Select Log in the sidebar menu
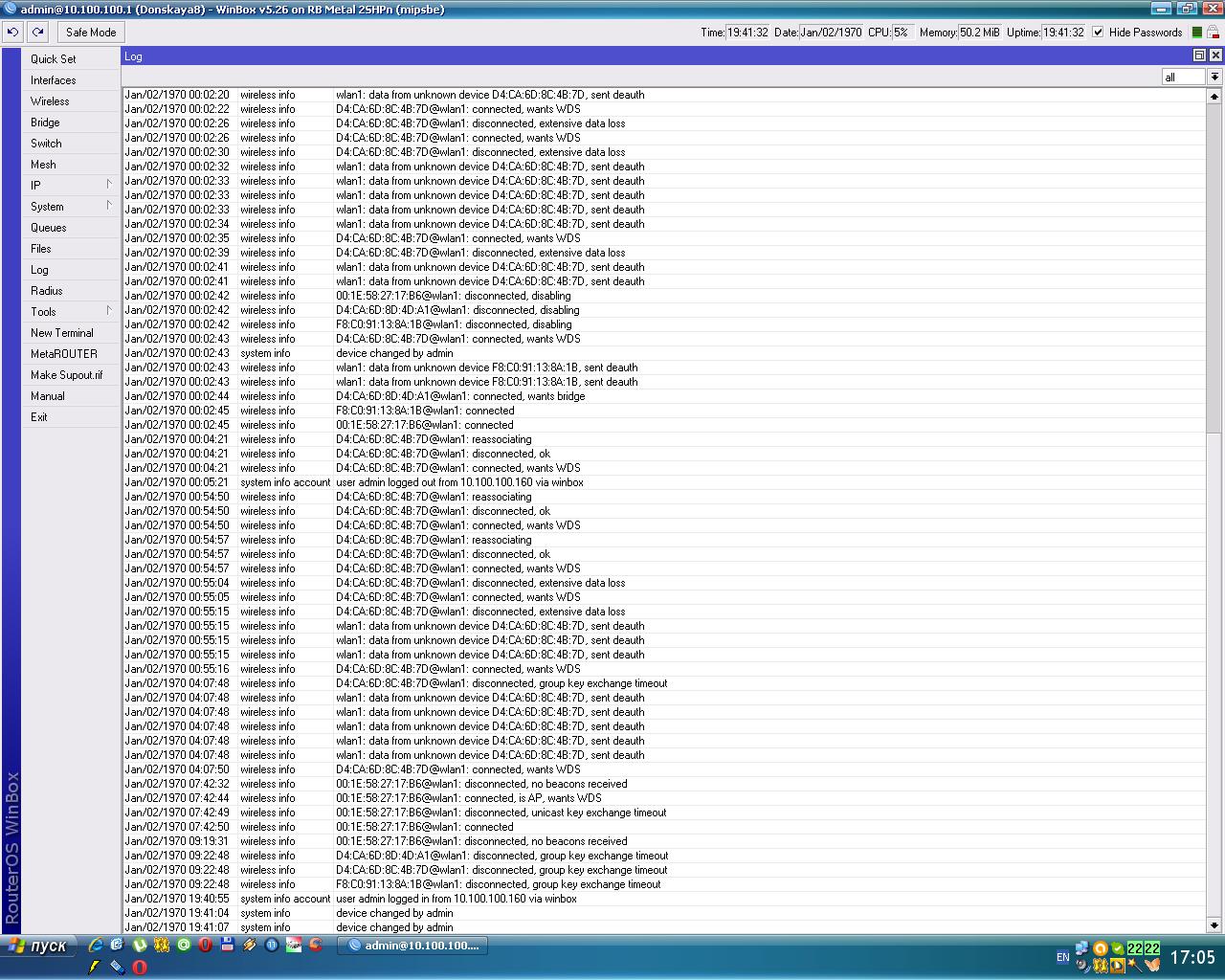This screenshot has height=980, width=1225. tap(71, 270)
